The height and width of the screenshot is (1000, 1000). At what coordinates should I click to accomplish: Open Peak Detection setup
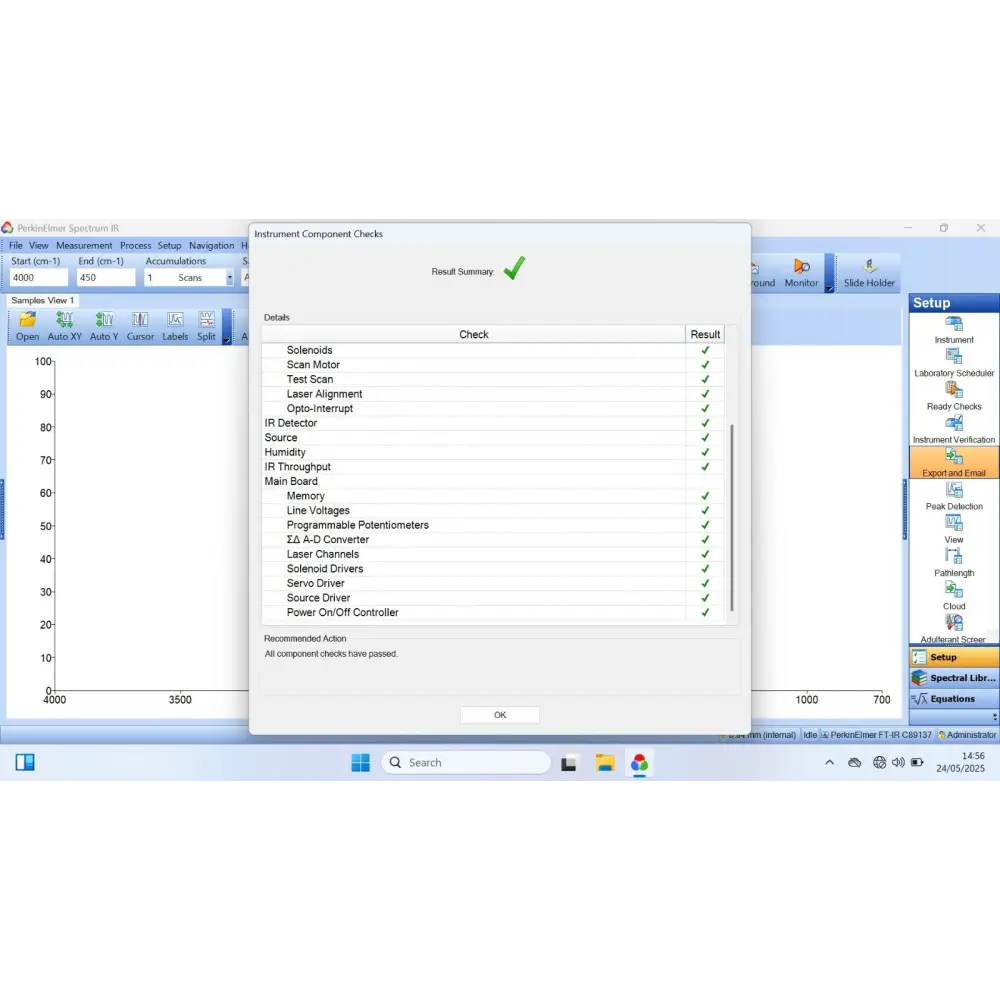[x=953, y=497]
